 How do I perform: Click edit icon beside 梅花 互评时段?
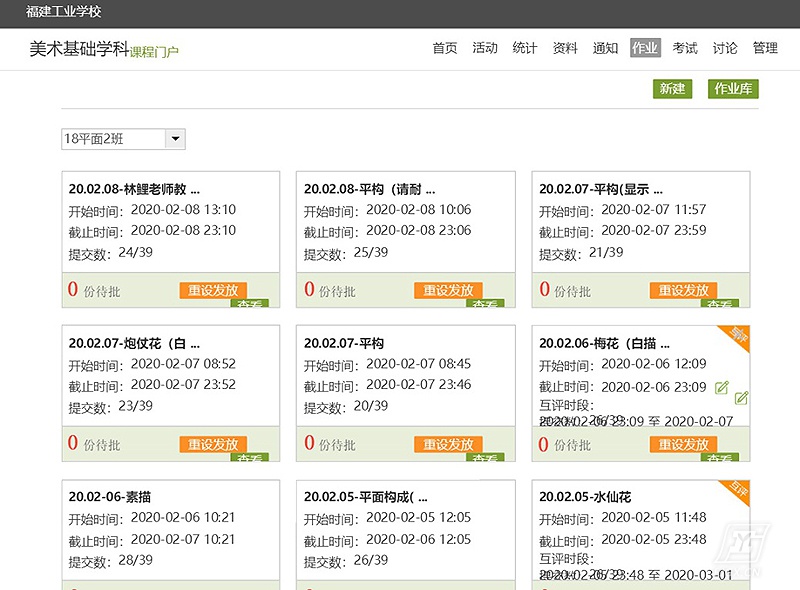coord(741,398)
